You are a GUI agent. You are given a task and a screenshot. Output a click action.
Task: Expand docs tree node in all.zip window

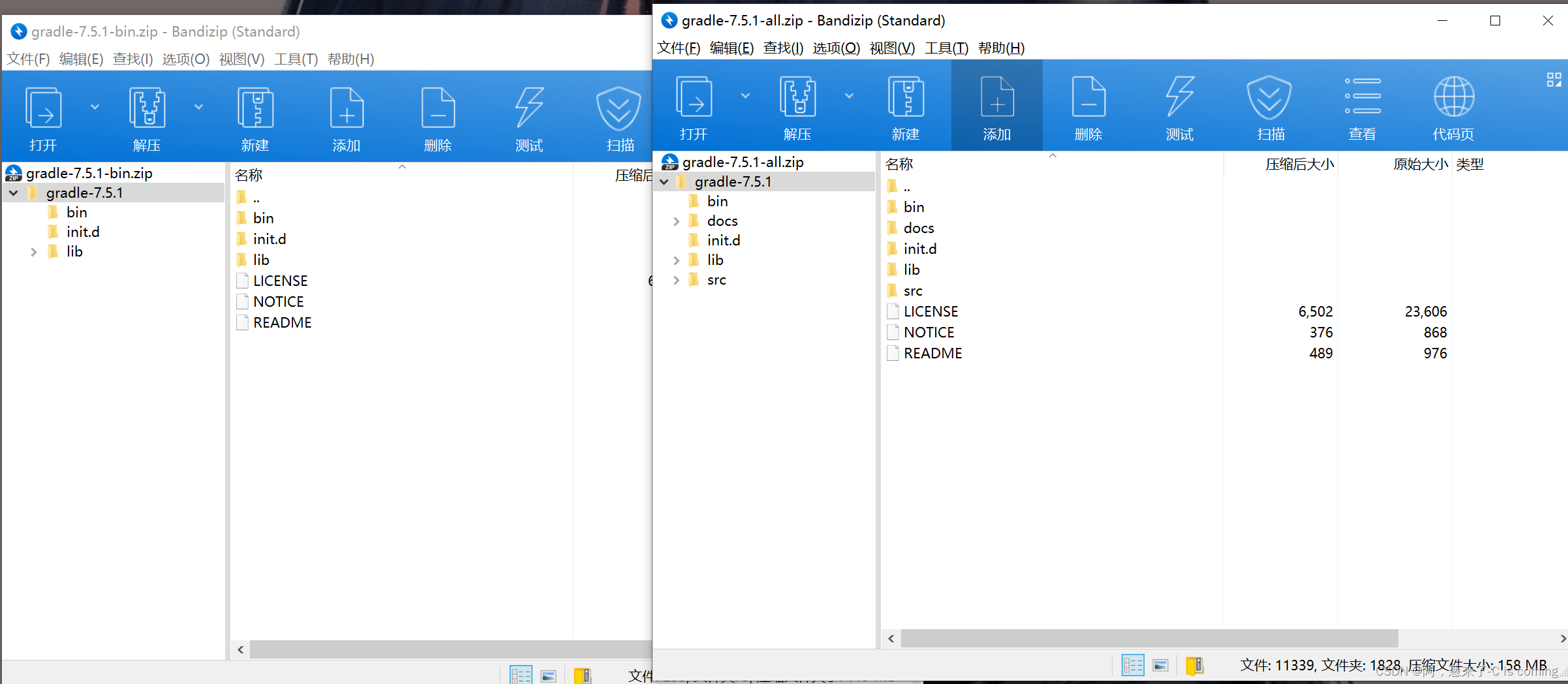coord(677,221)
